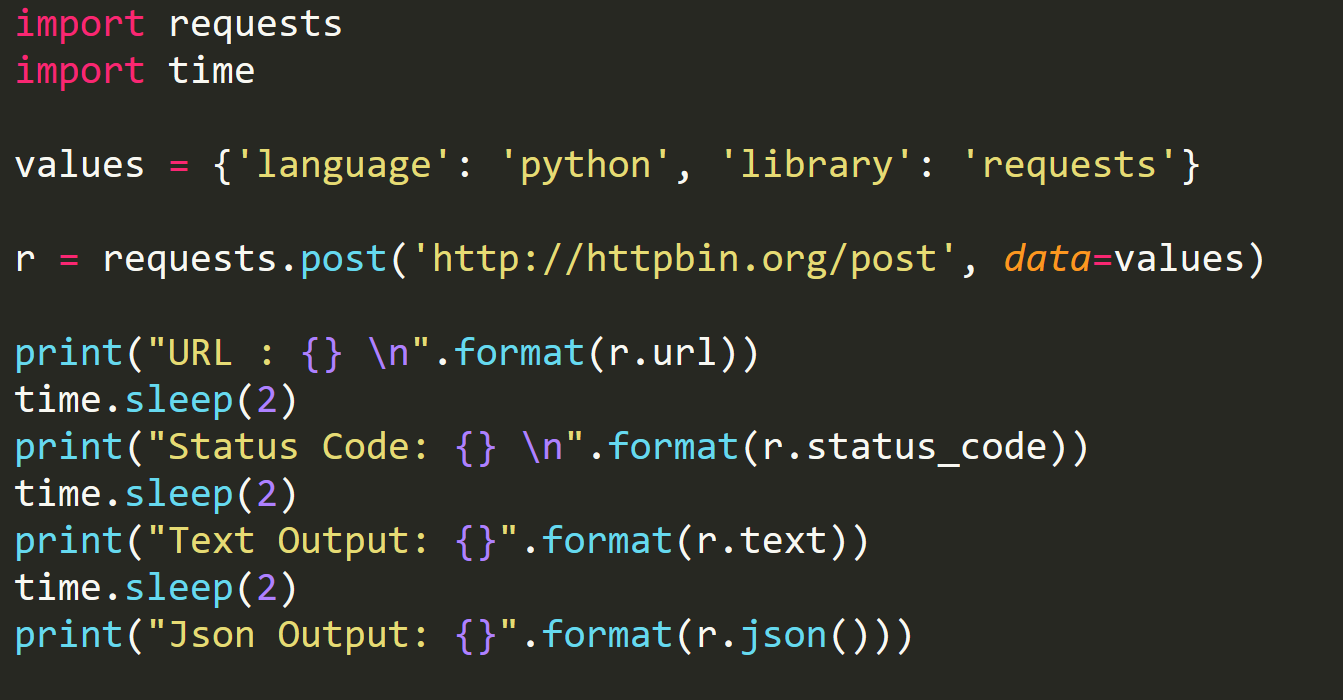The image size is (1343, 700).
Task: Click the 'import' keyword on the first line
Action: click(x=79, y=24)
